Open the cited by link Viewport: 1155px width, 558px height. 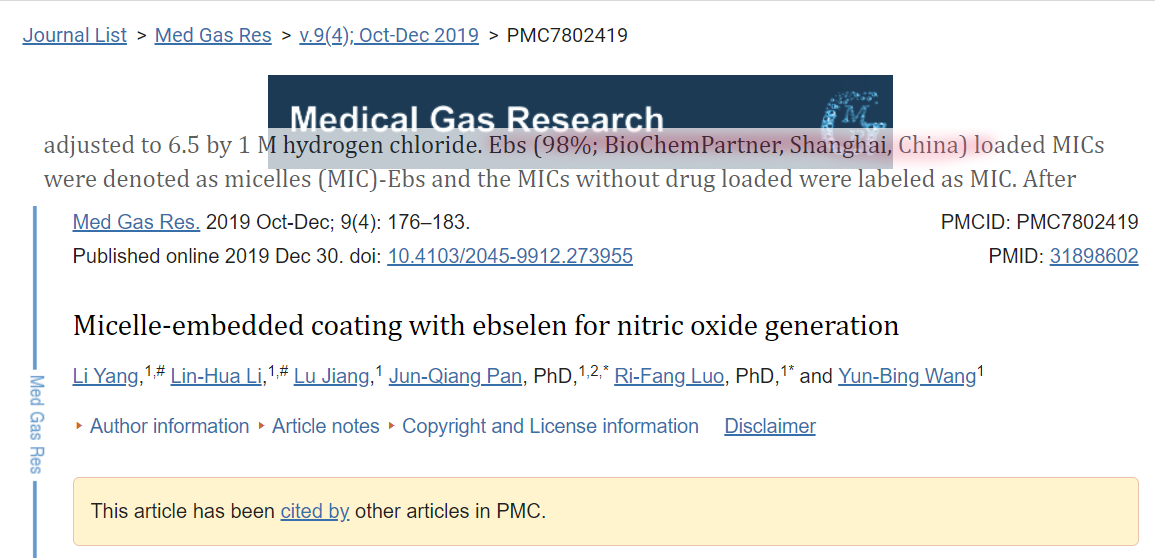[315, 511]
